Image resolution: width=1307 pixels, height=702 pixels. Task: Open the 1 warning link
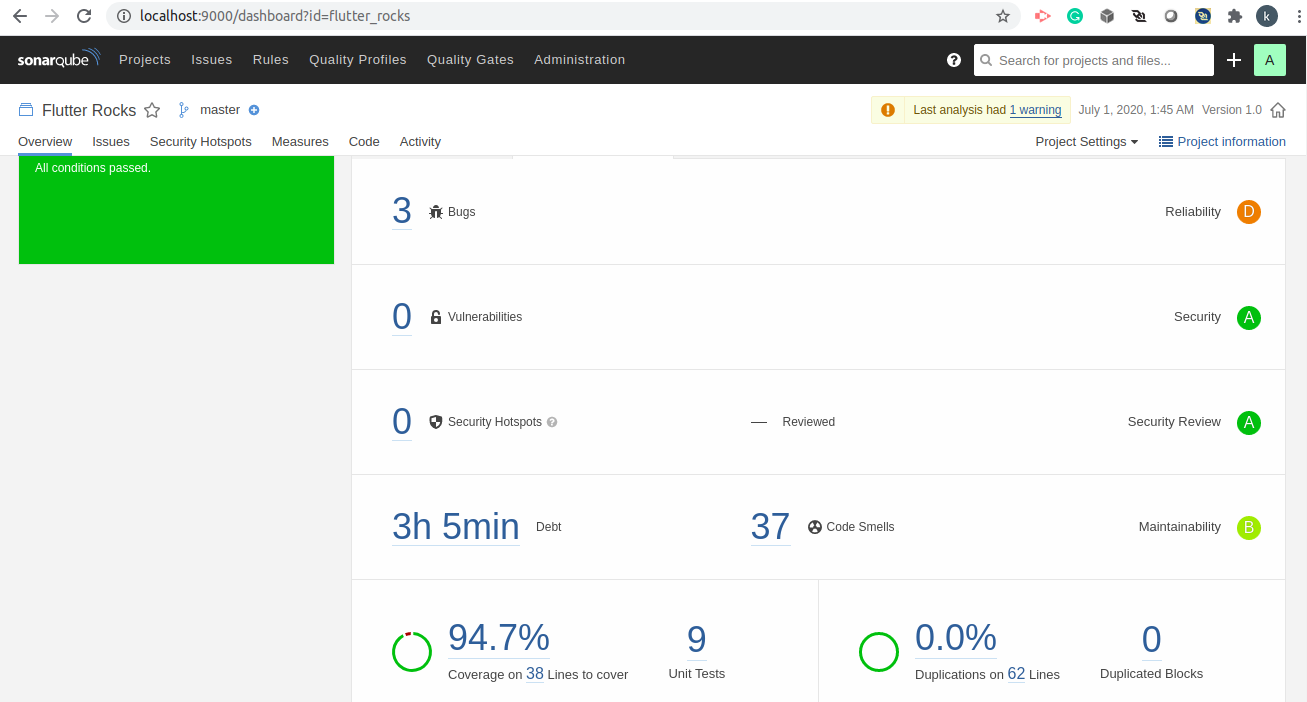click(1036, 110)
